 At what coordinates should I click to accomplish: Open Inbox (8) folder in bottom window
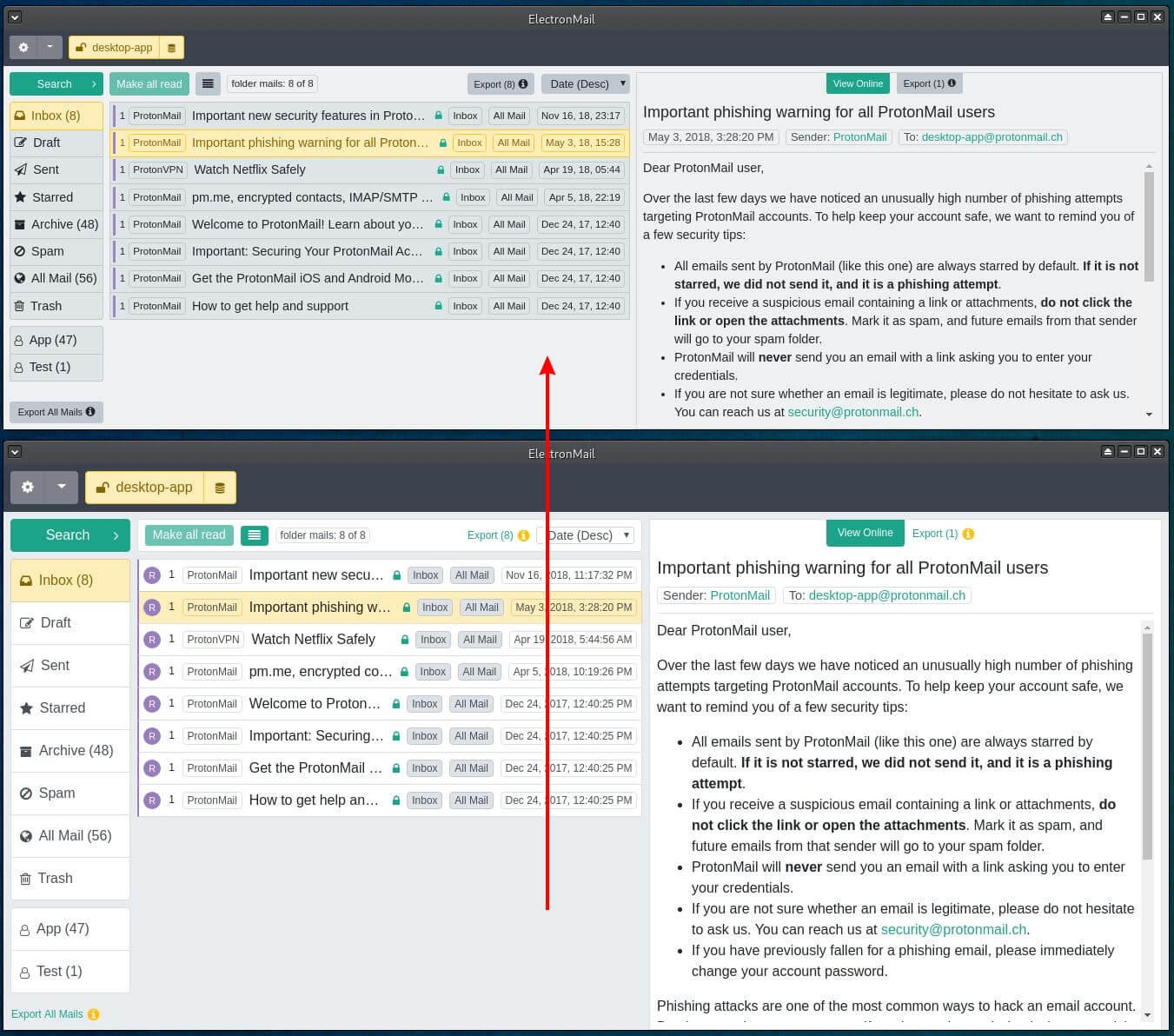(x=70, y=581)
